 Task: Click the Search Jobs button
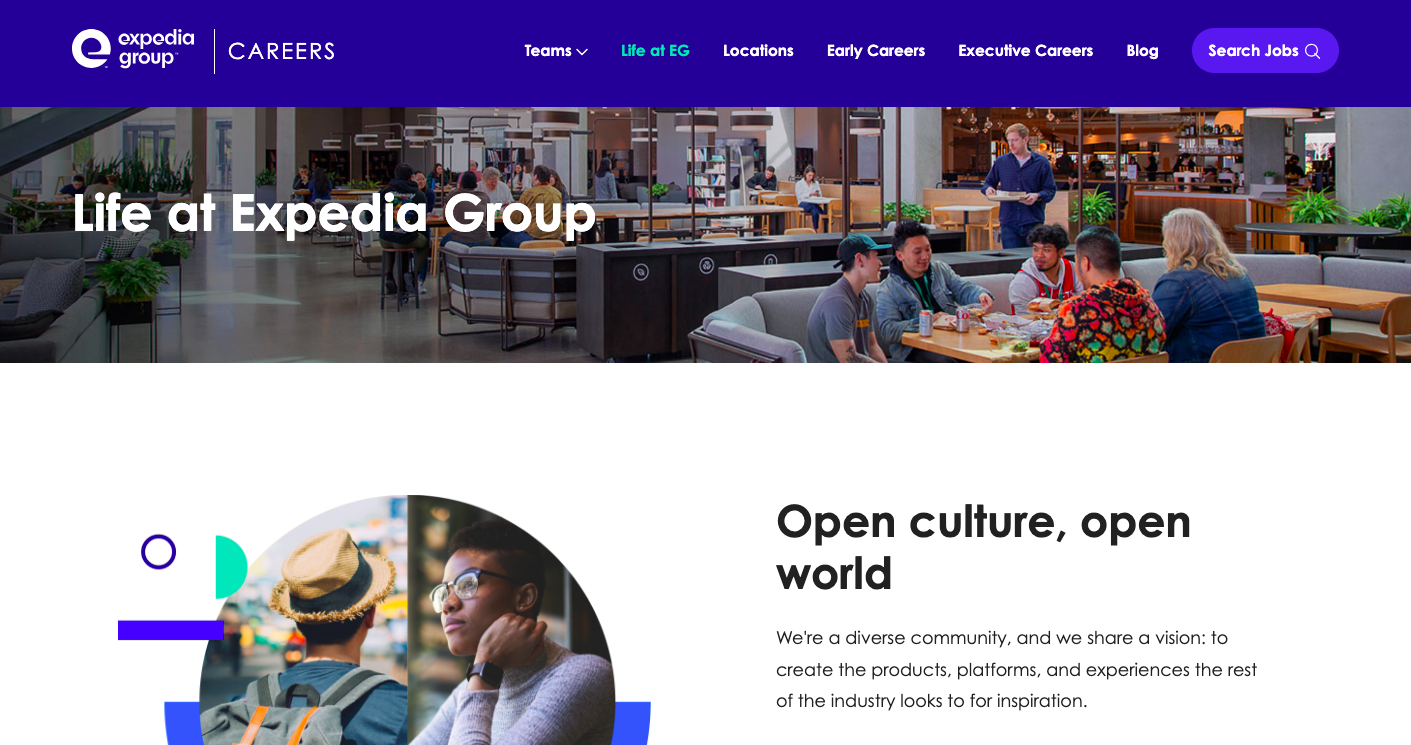point(1265,51)
